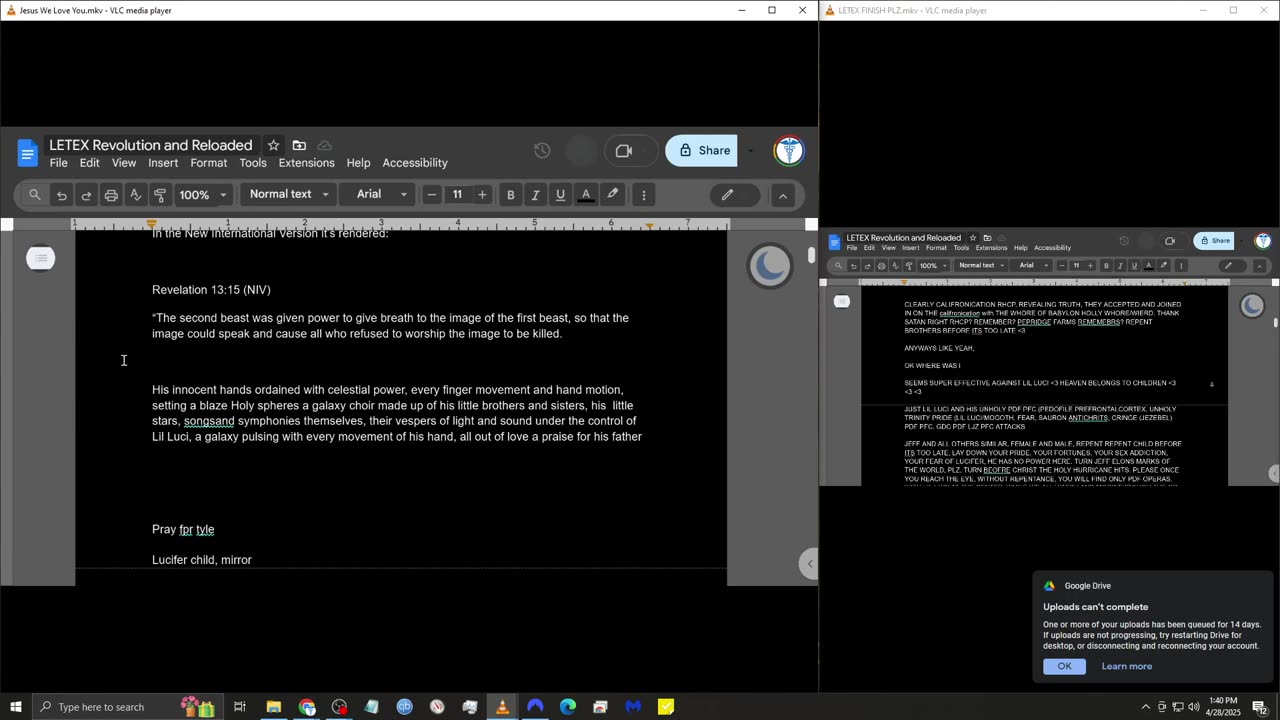Open the zoom 100% dropdown
This screenshot has height=720, width=1280.
(x=204, y=195)
